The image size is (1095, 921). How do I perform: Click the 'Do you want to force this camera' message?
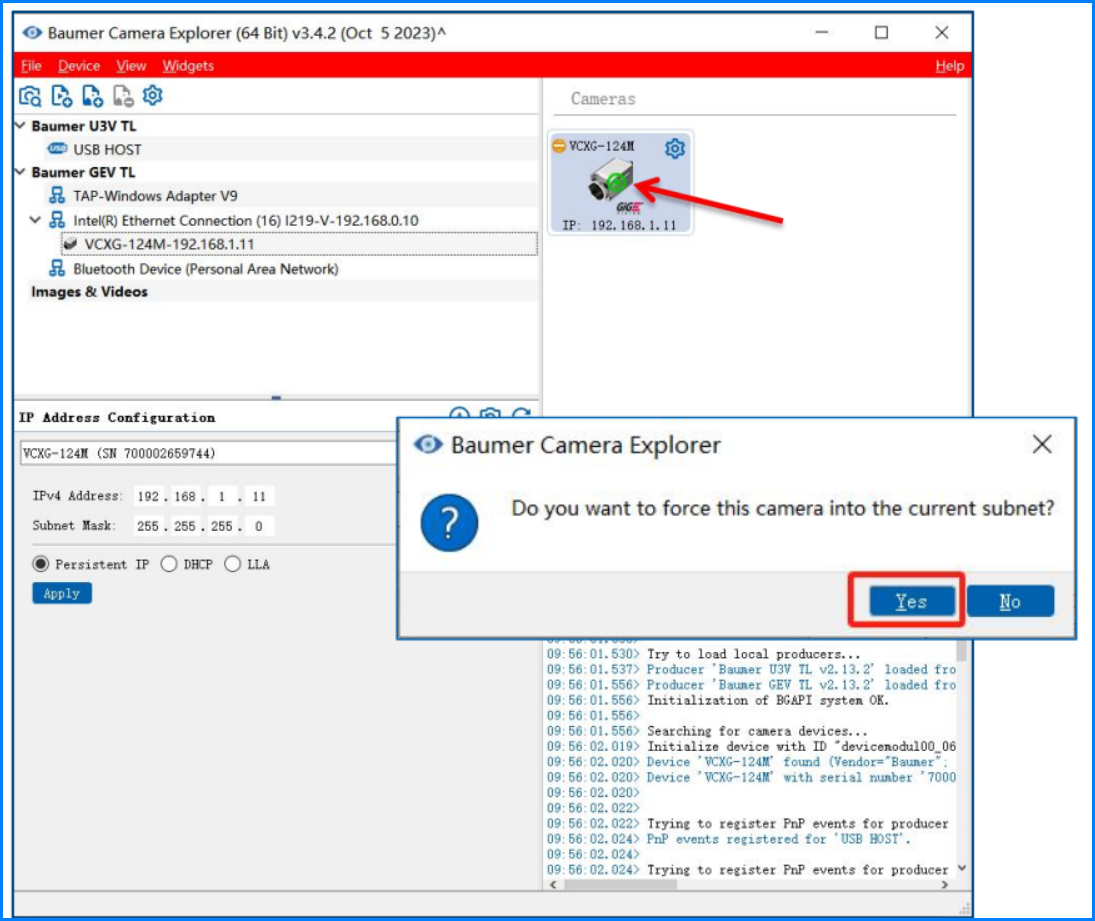[x=782, y=508]
